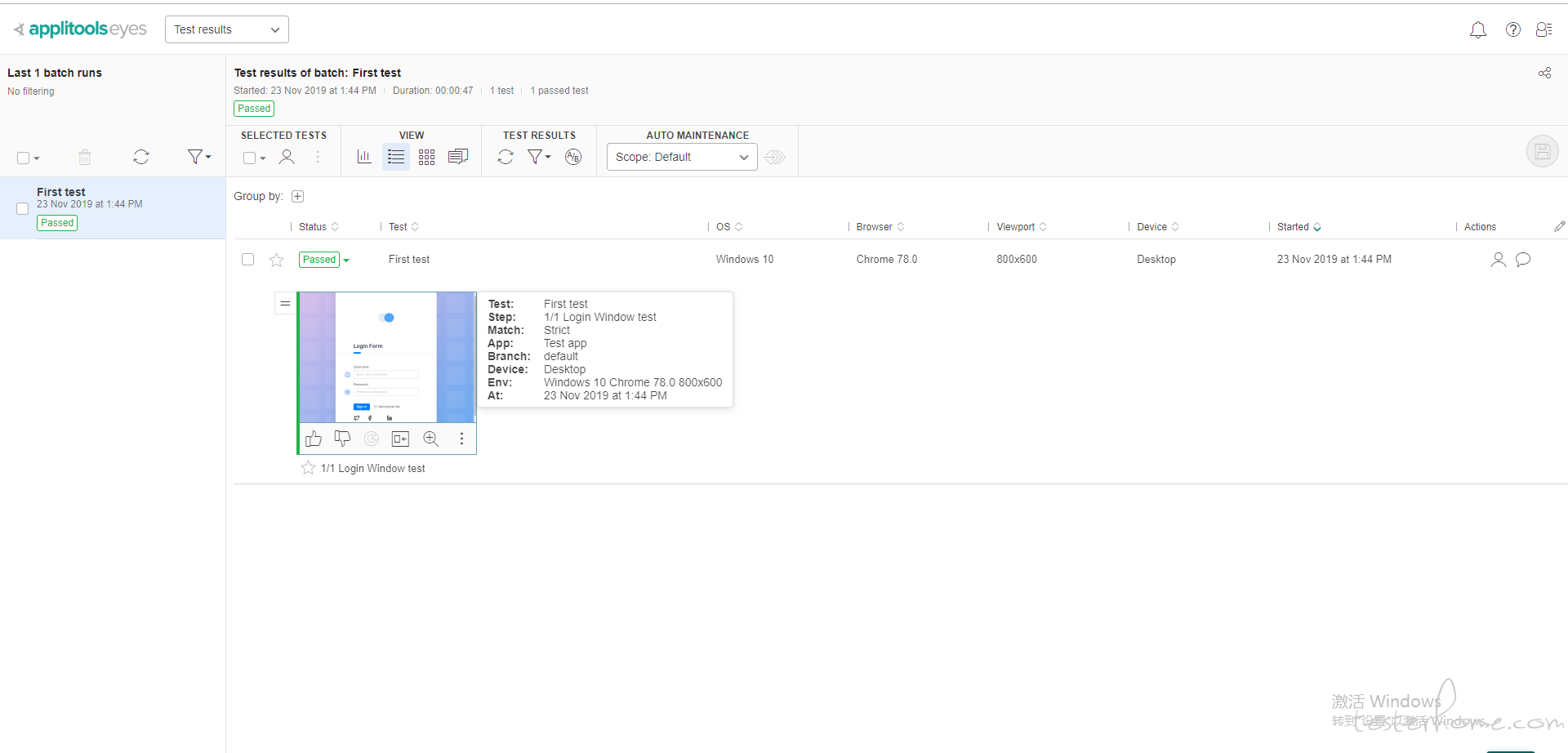1568x753 pixels.
Task: Sort by OS column
Action: coord(729,227)
